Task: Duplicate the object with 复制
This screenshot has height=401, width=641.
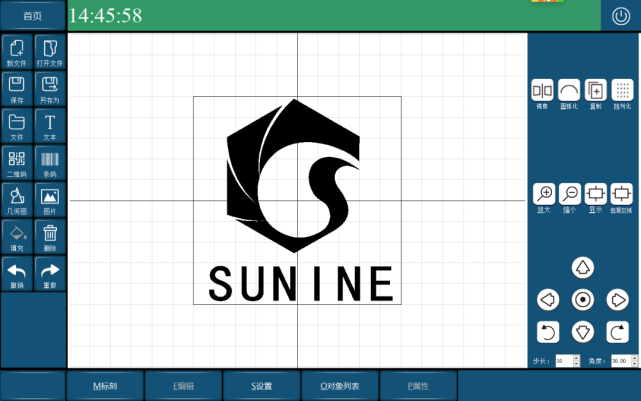Action: click(596, 90)
